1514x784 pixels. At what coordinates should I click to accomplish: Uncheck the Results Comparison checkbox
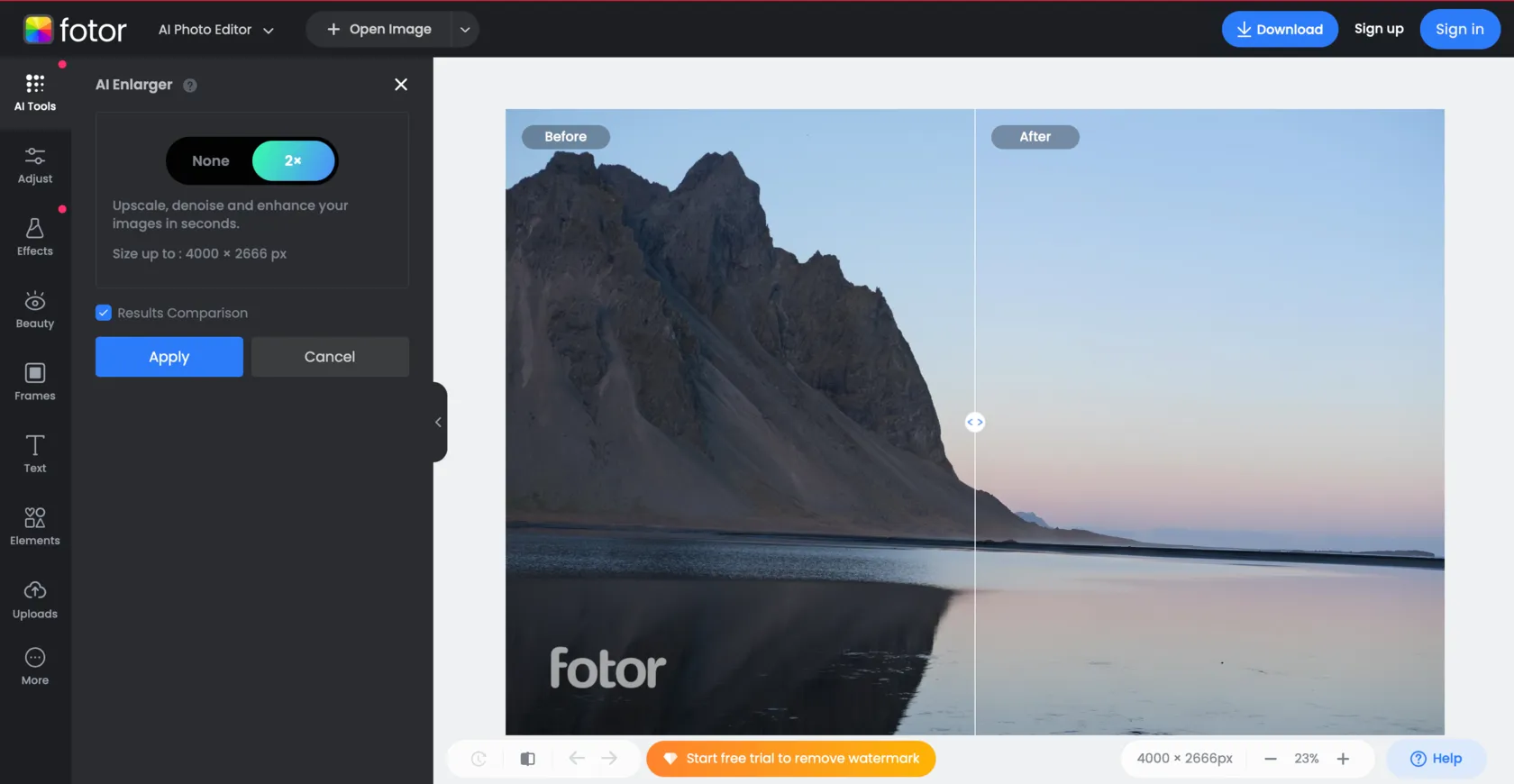(x=104, y=313)
